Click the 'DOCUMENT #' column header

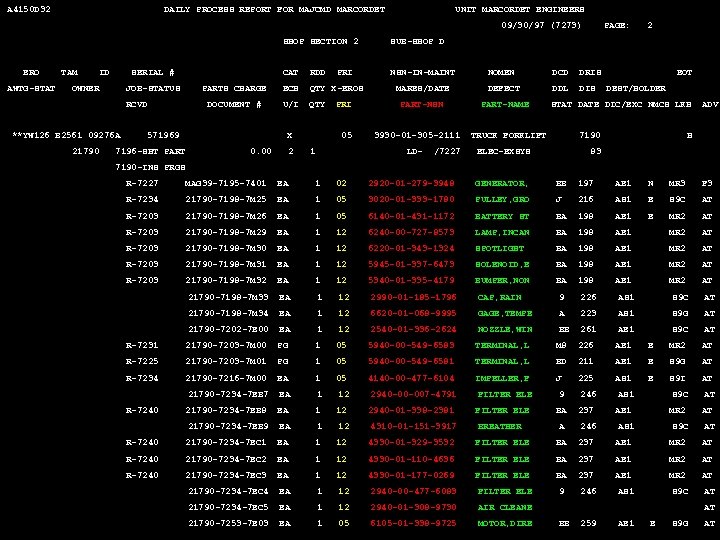234,105
